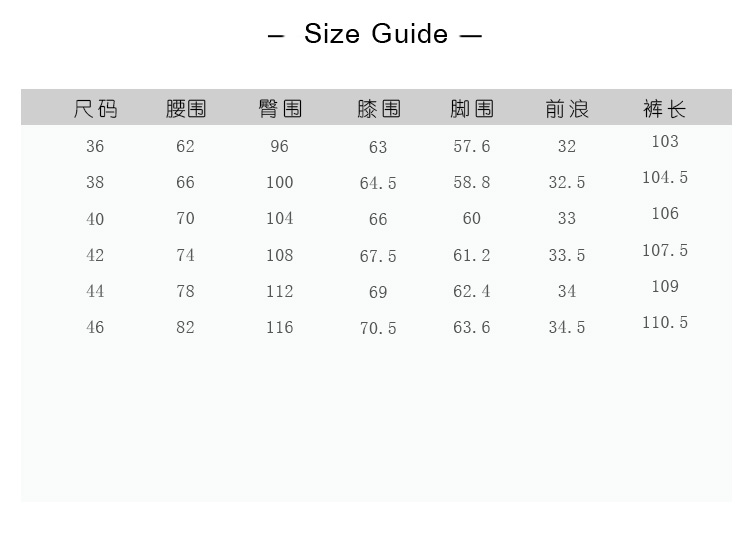Click the waist value 74
The height and width of the screenshot is (535, 750).
[185, 255]
